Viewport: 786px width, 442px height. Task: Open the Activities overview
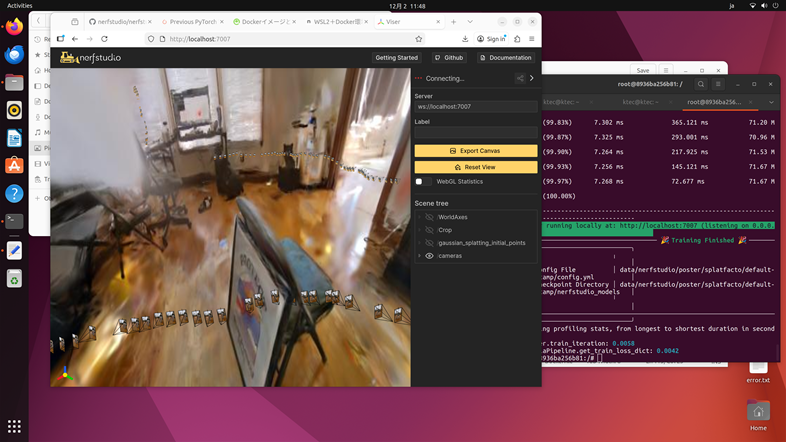pos(20,6)
